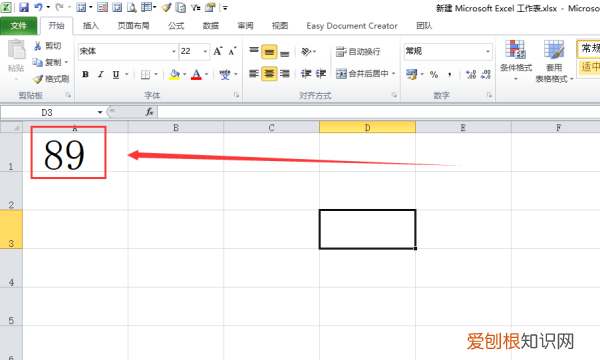
Task: Open the print preview magnifier icon
Action: click(x=132, y=7)
